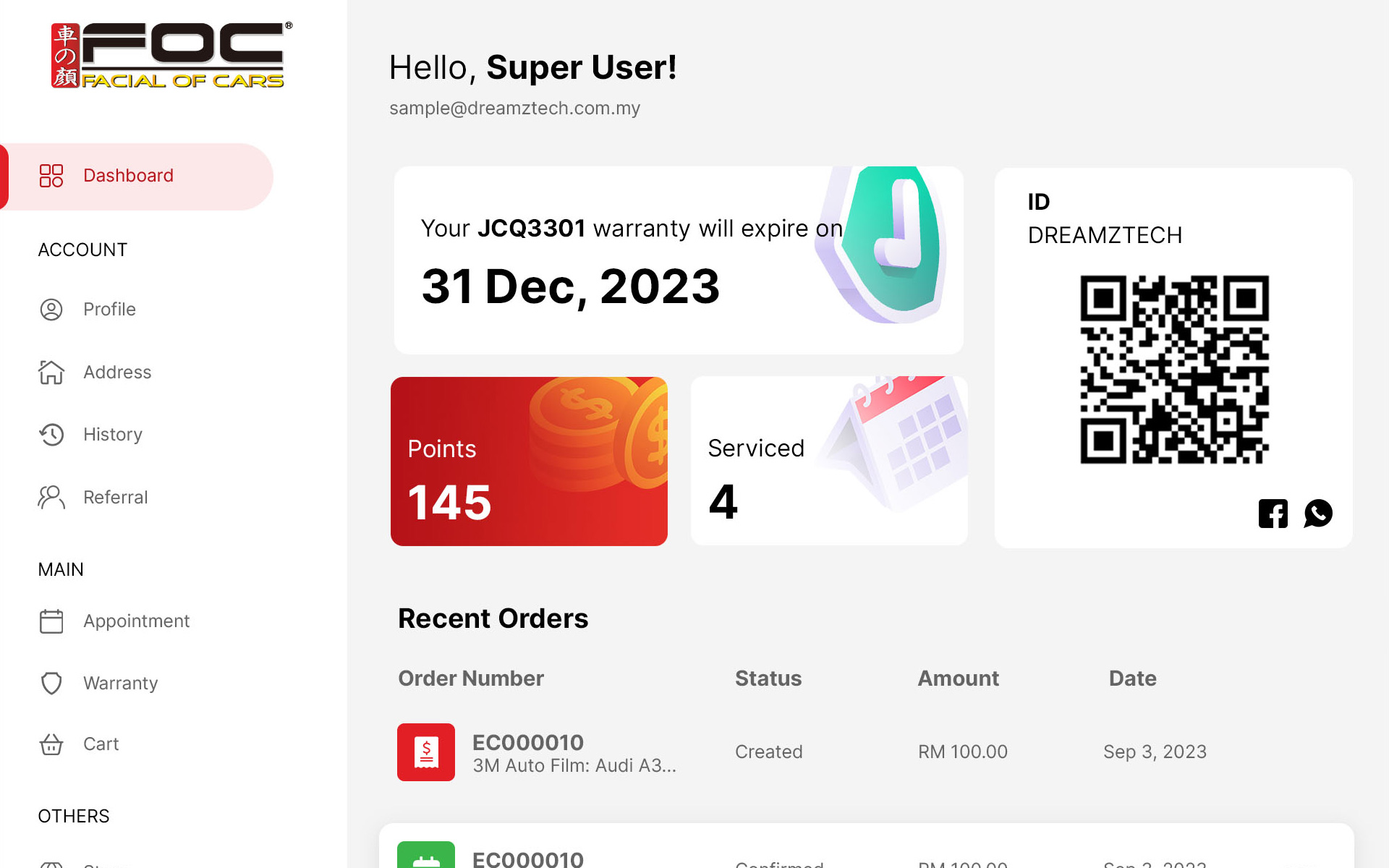Click the Address house icon
1389x868 pixels.
(51, 373)
